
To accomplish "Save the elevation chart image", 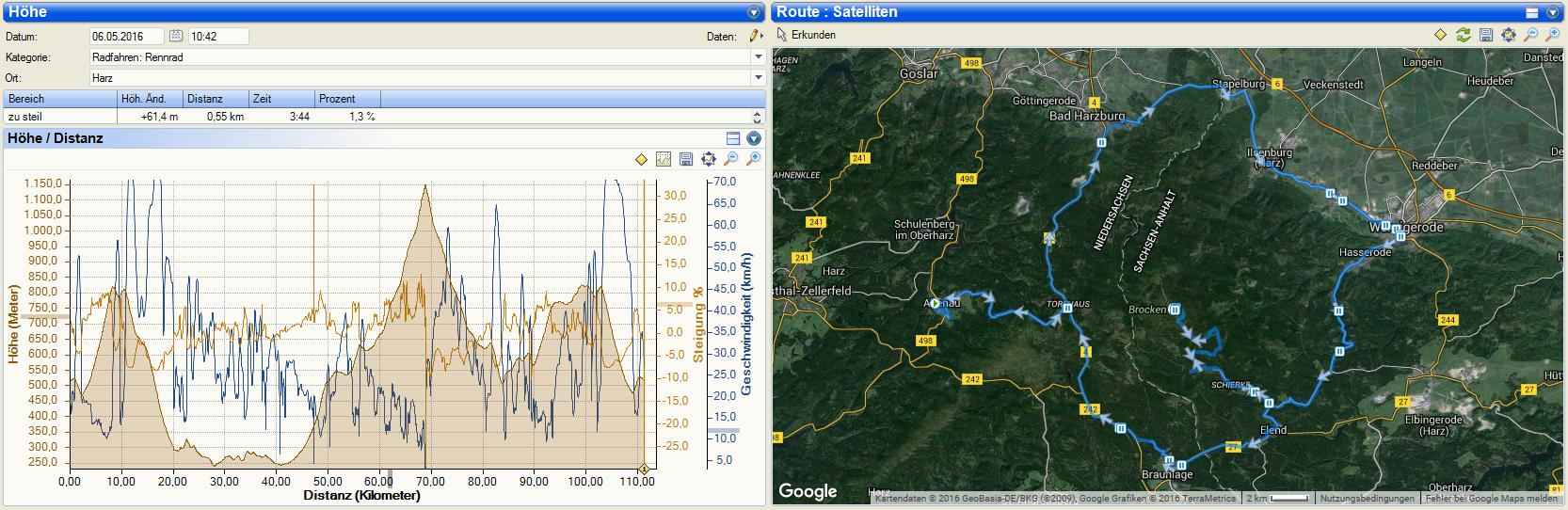I will 686,160.
